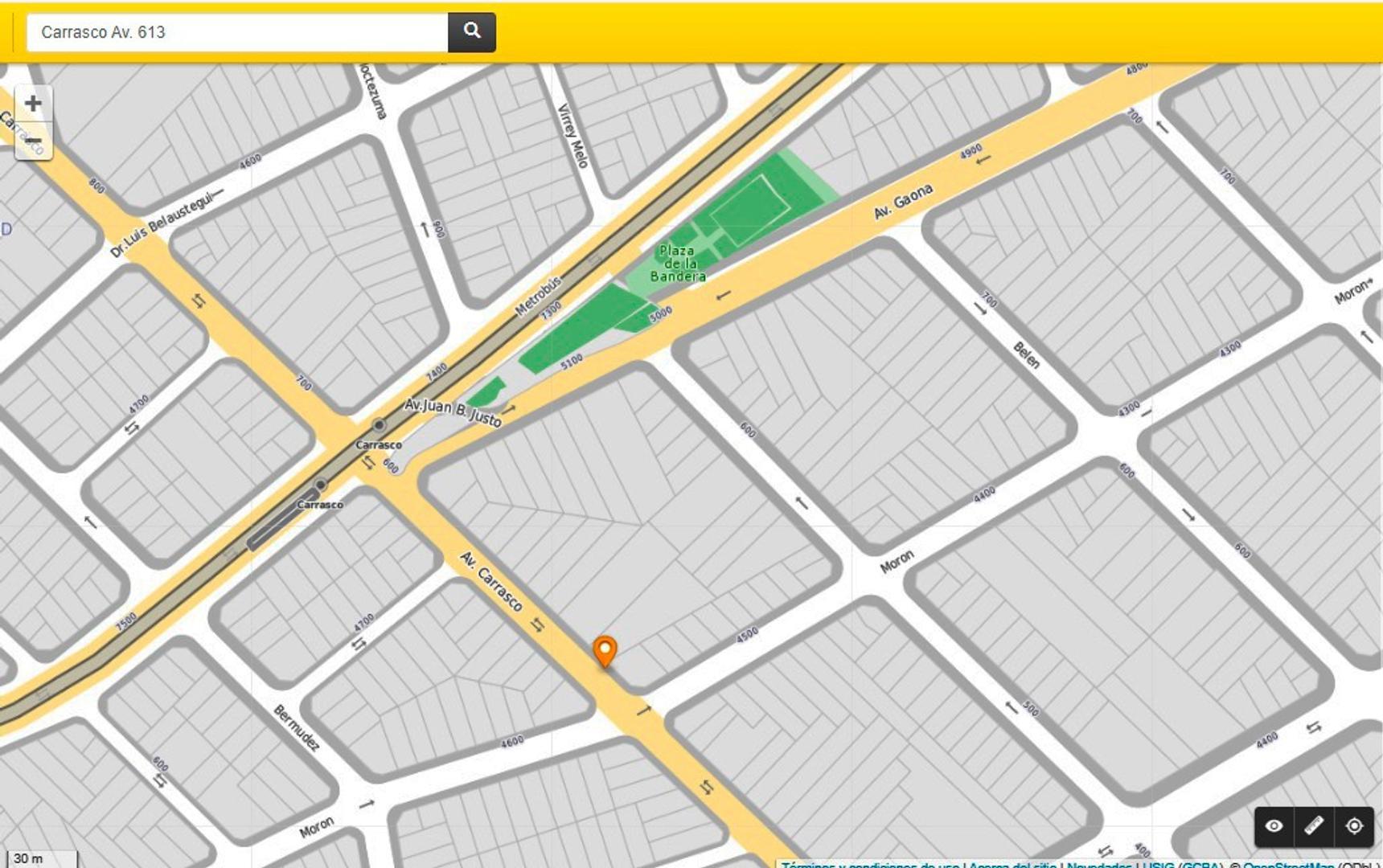The height and width of the screenshot is (868, 1383).
Task: Select the ruler measurement tool
Action: [x=1314, y=826]
